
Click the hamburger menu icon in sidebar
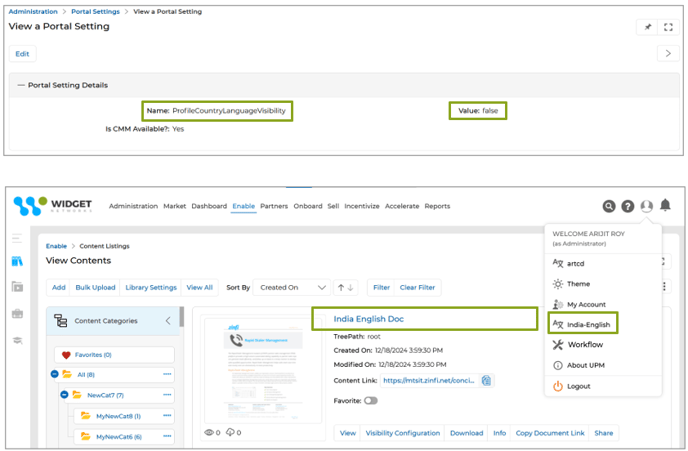click(17, 239)
